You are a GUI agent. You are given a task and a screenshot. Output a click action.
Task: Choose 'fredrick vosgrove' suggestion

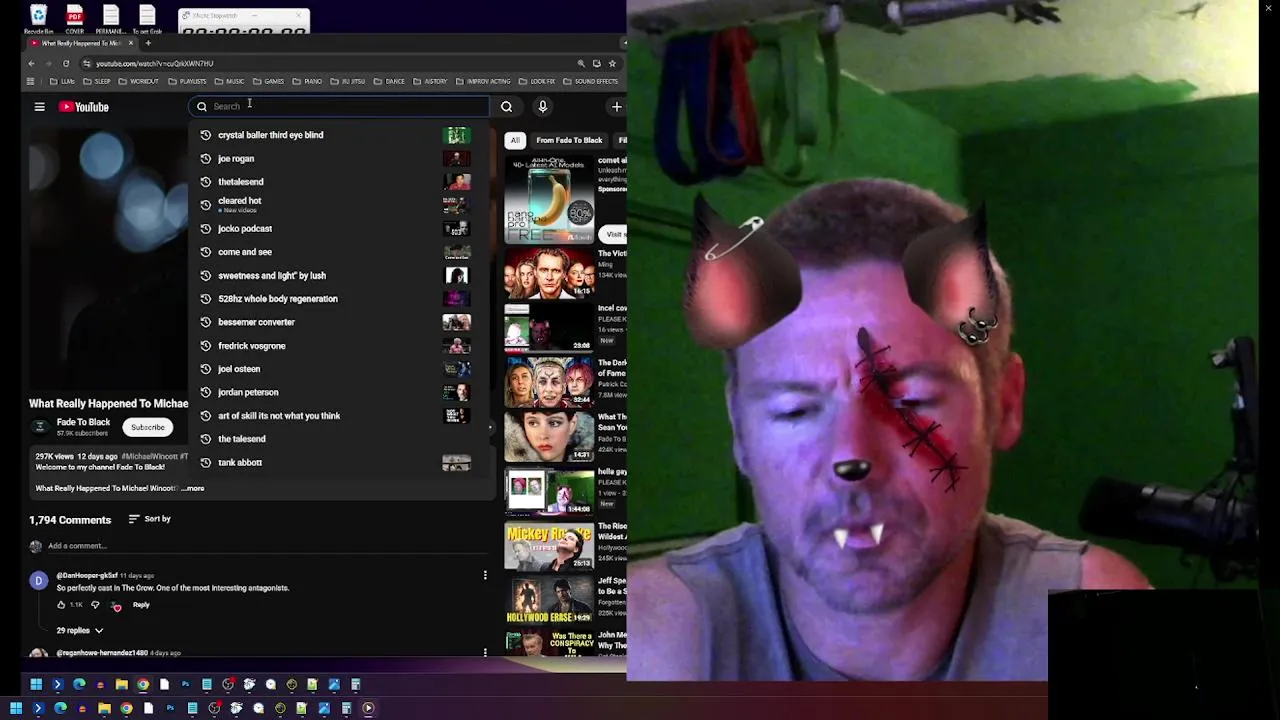[x=336, y=346]
